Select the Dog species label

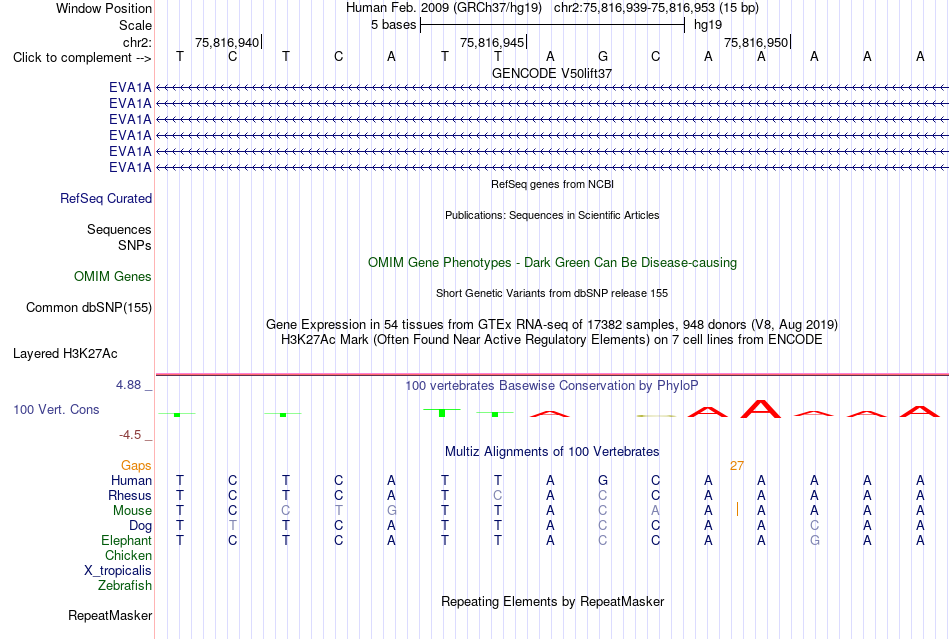[140, 526]
